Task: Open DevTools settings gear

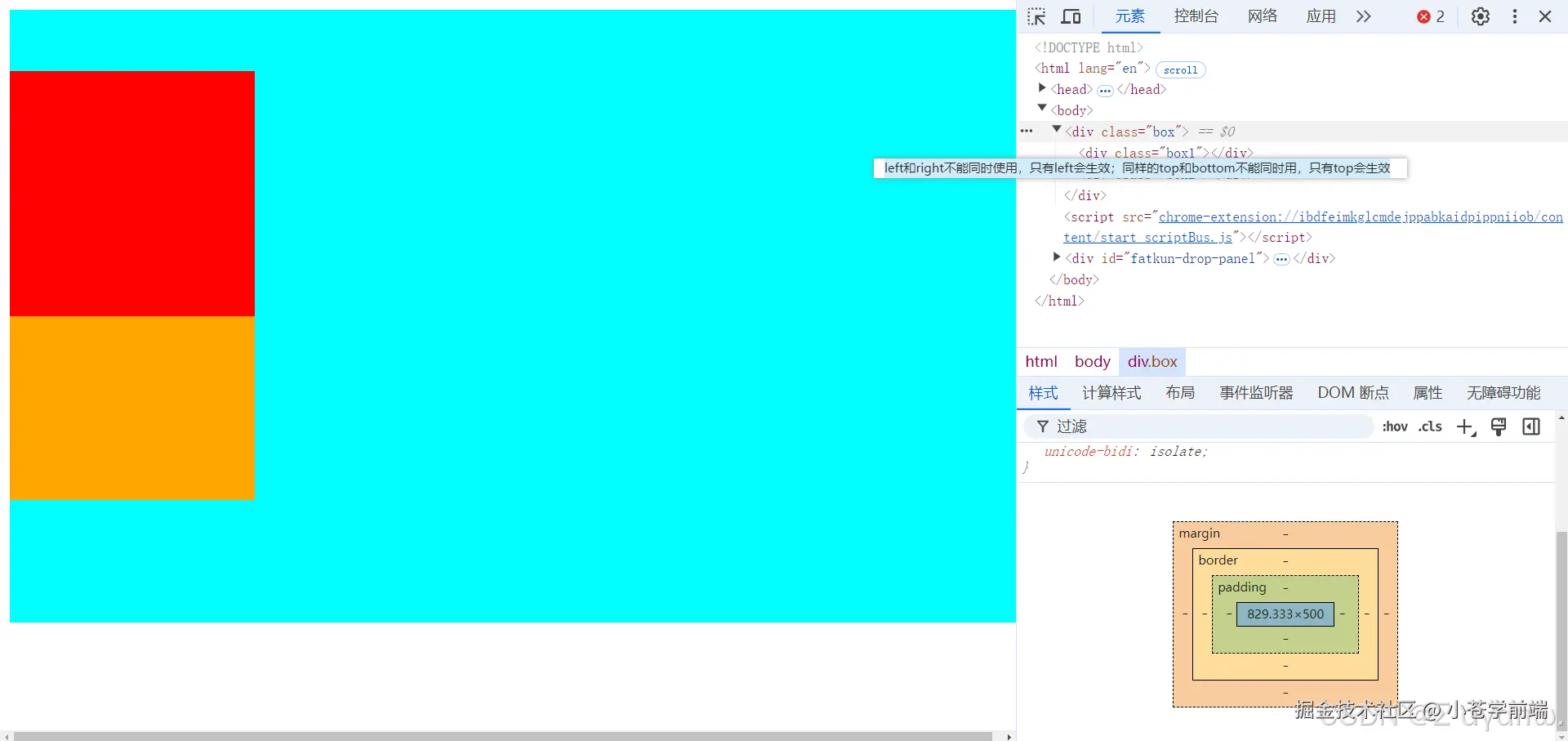Action: [1481, 16]
